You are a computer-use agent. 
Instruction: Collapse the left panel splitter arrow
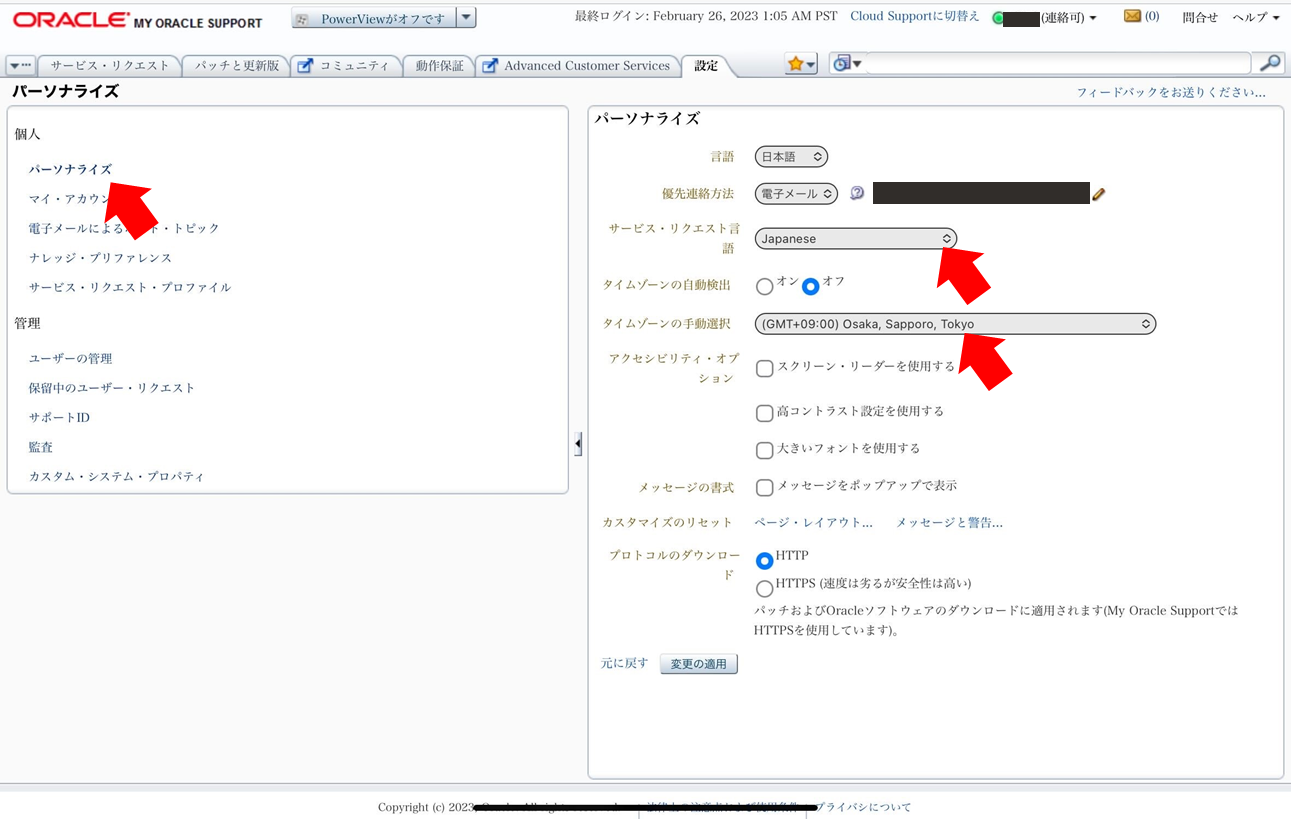pos(578,444)
